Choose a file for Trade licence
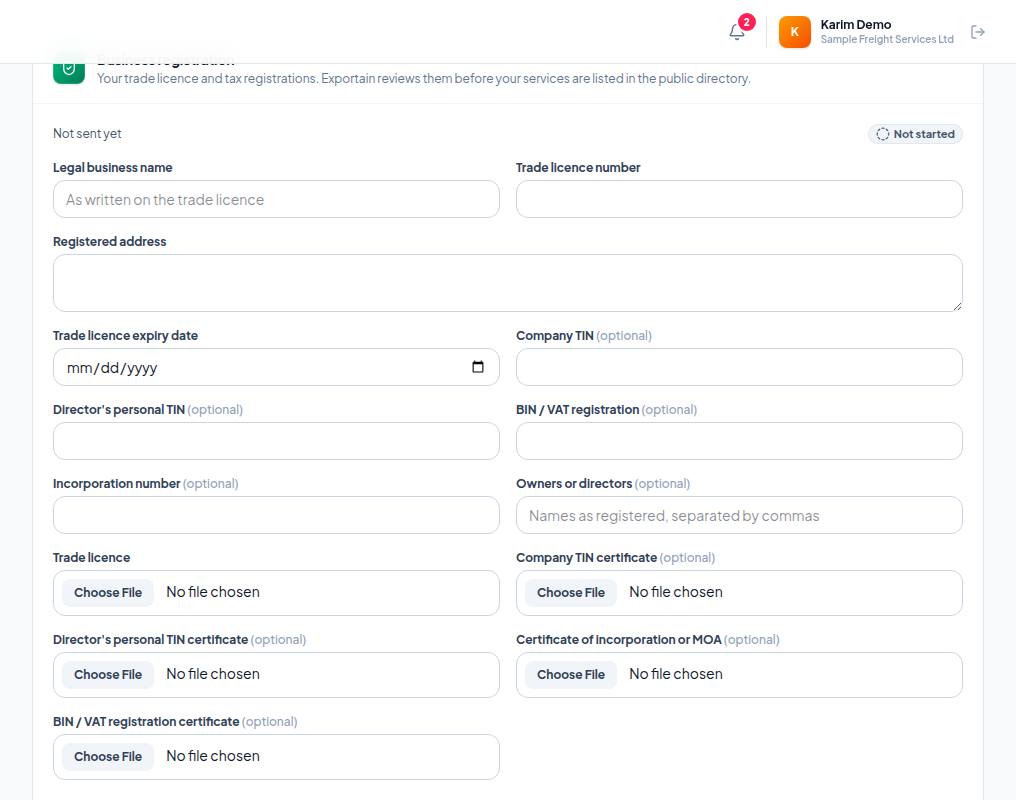 pos(108,593)
